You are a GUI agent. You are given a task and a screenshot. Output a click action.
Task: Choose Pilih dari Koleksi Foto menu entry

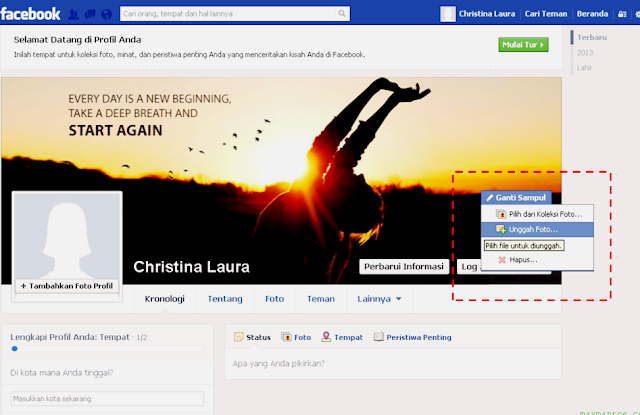[537, 214]
